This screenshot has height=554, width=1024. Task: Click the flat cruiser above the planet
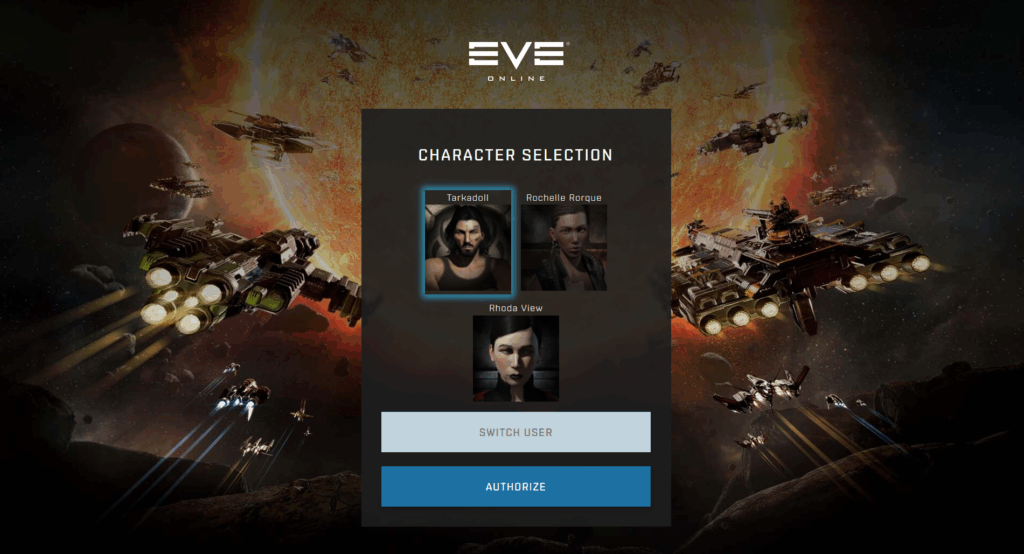pos(268,134)
